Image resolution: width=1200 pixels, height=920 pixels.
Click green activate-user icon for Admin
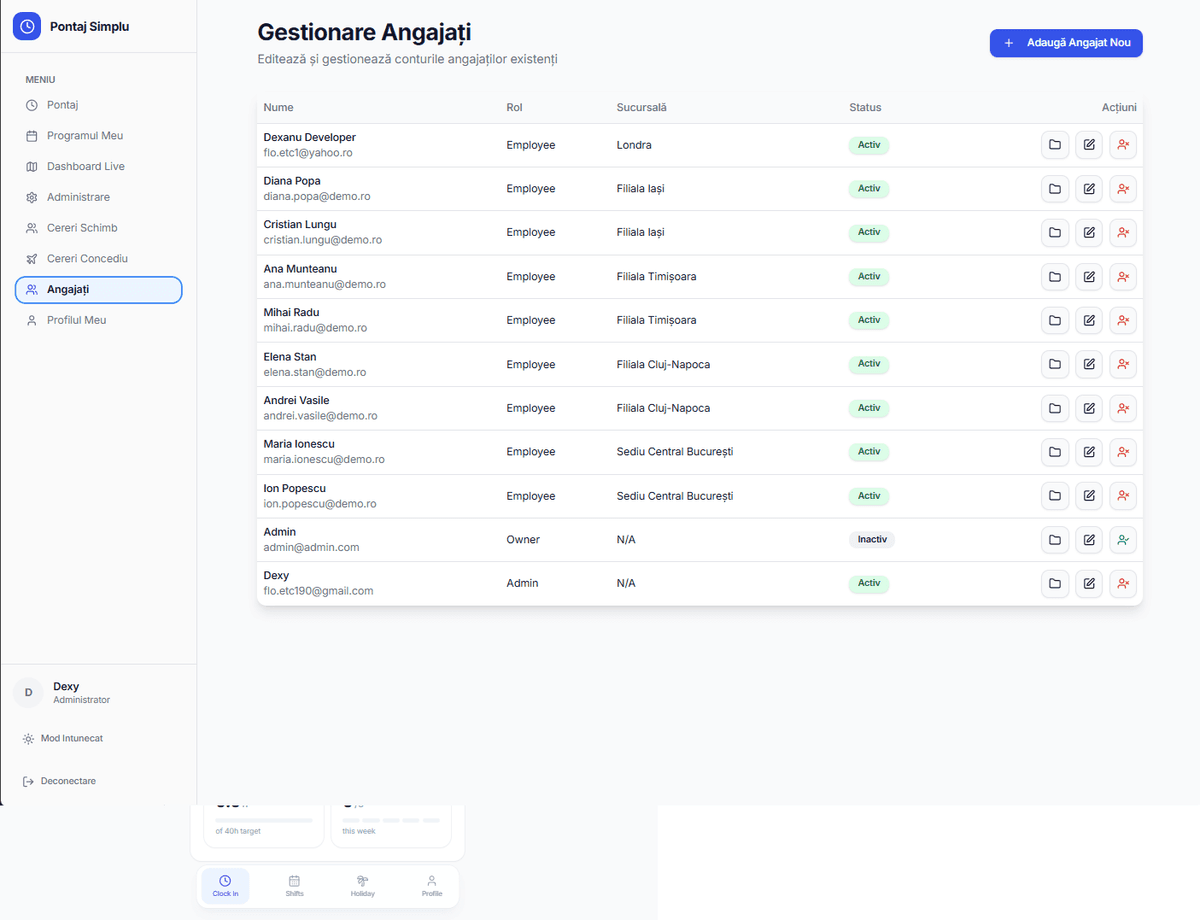click(1123, 539)
